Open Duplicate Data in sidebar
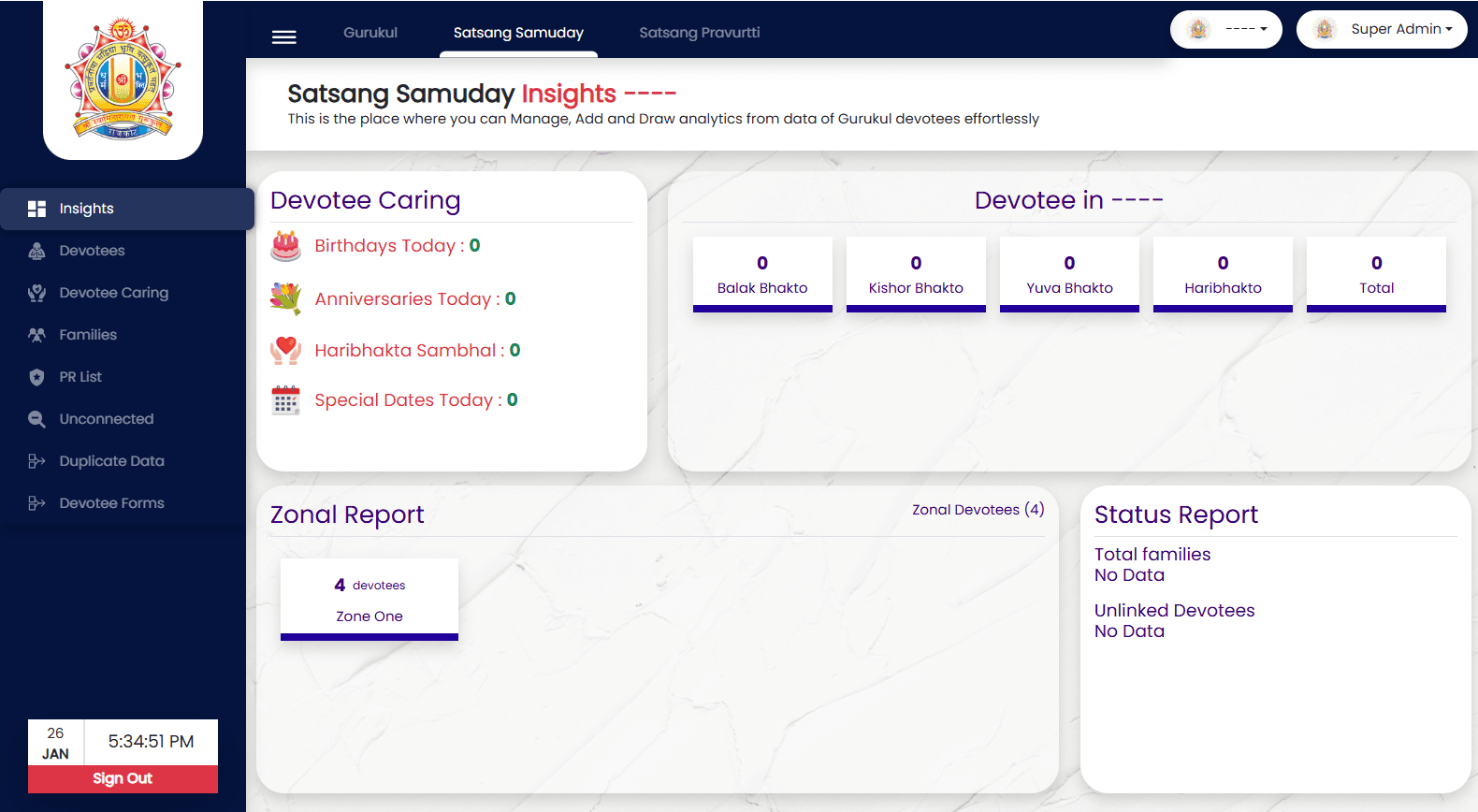 (x=111, y=461)
